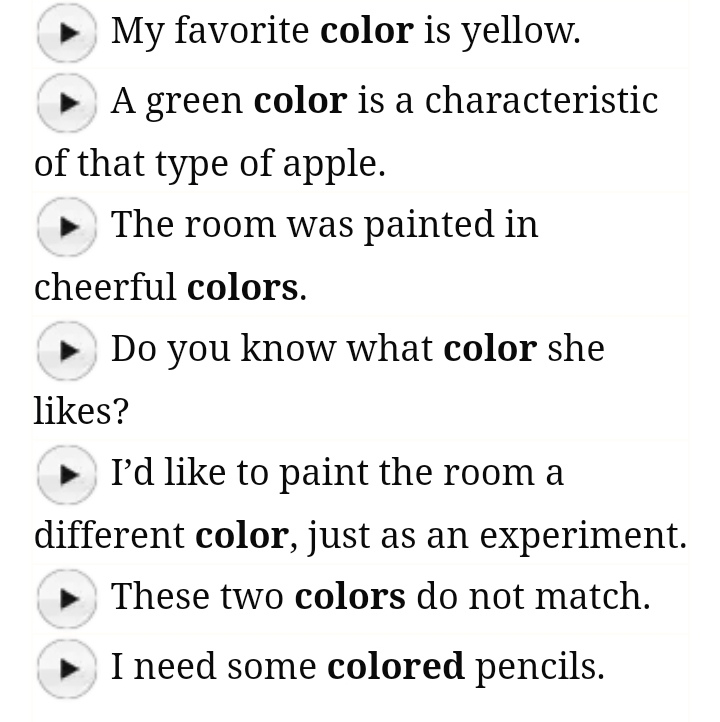Click the bold word "colored"
This screenshot has height=722, width=720.
396,666
